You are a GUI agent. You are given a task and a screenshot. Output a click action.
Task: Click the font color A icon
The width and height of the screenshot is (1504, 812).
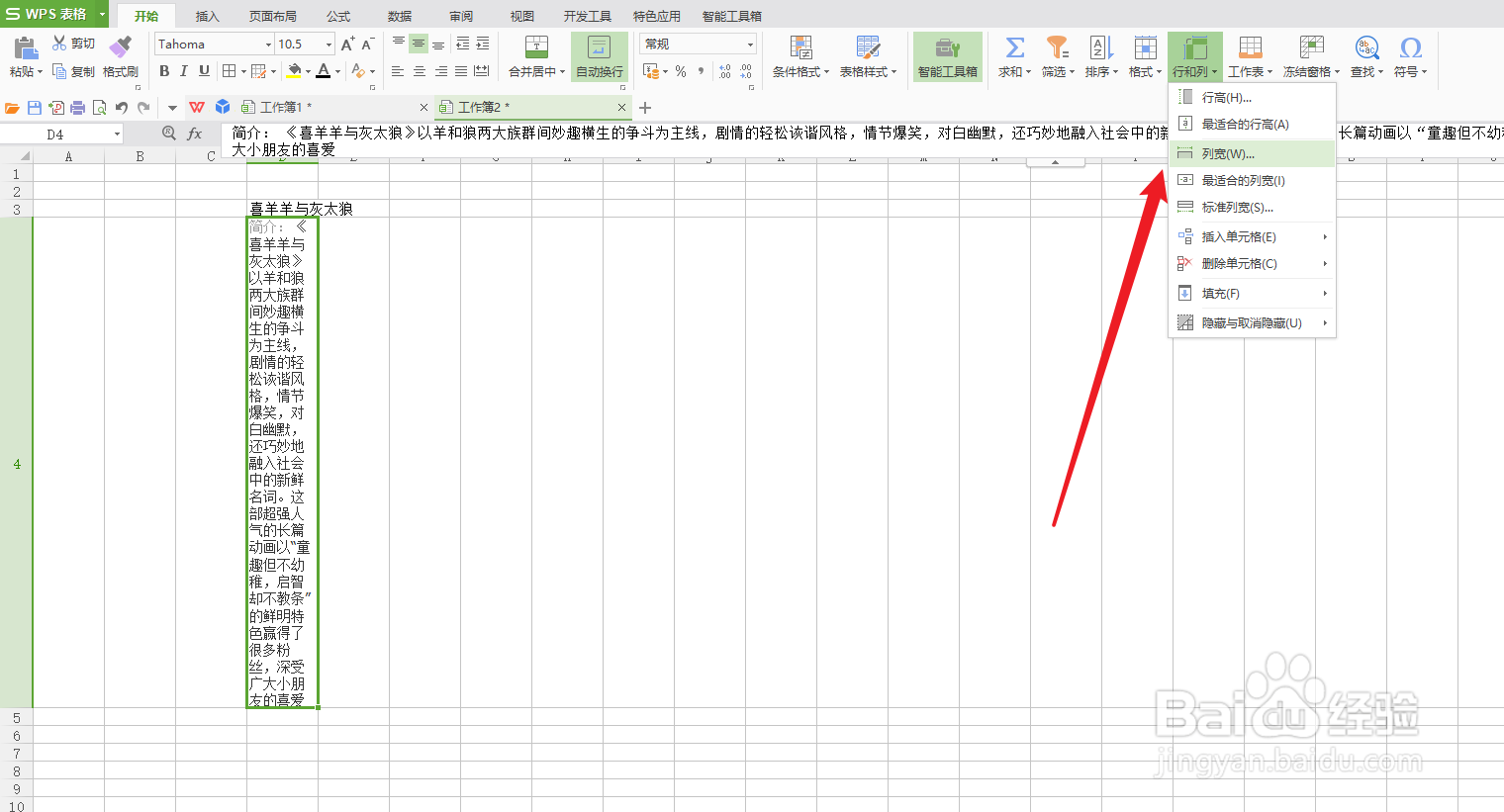324,71
